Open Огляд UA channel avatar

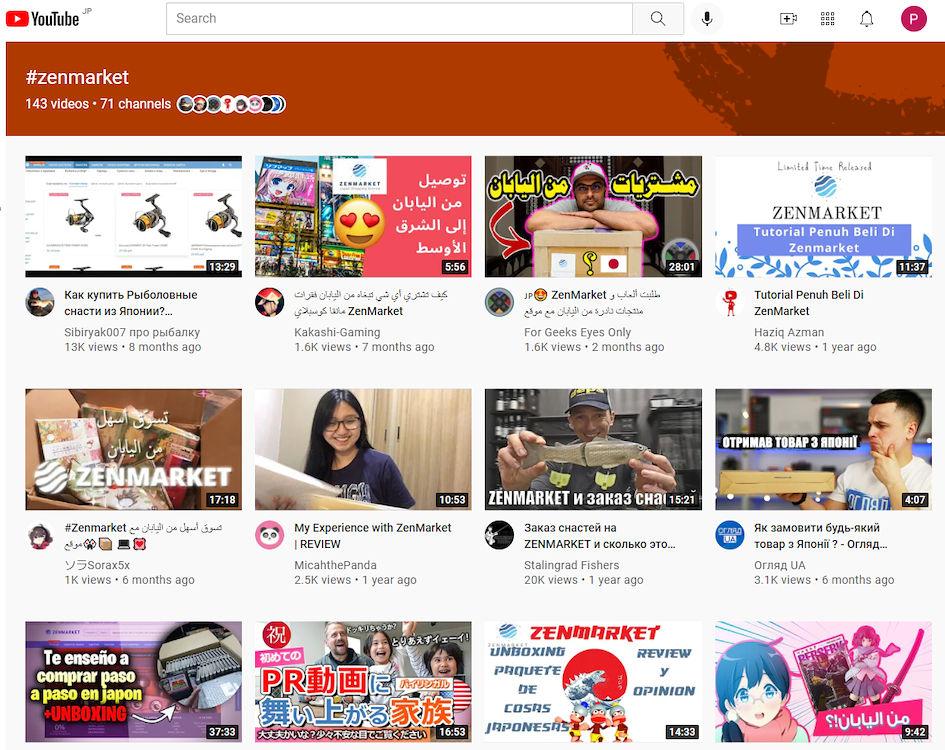tap(730, 535)
